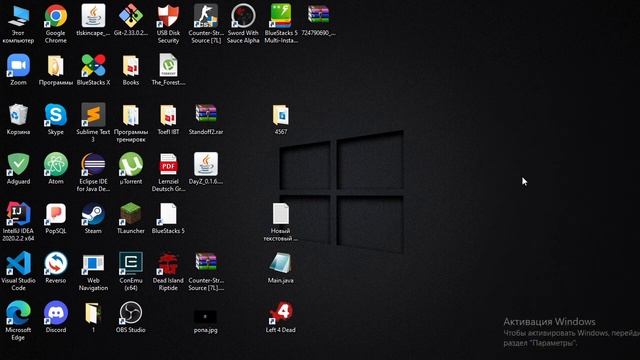640x360 pixels.
Task: Select the pona.jpg image thumbnail
Action: (x=206, y=317)
